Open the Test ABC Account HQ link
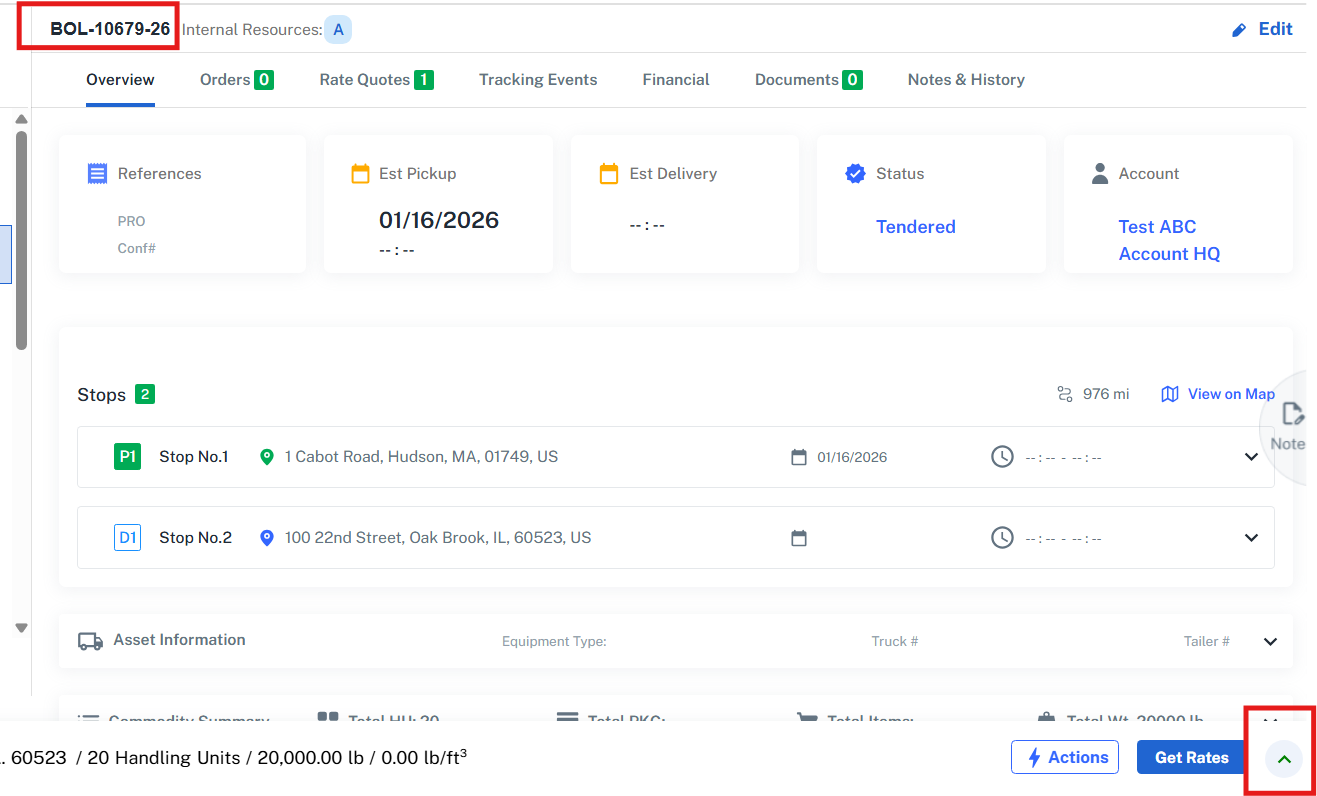The height and width of the screenshot is (796, 1317). point(1168,240)
